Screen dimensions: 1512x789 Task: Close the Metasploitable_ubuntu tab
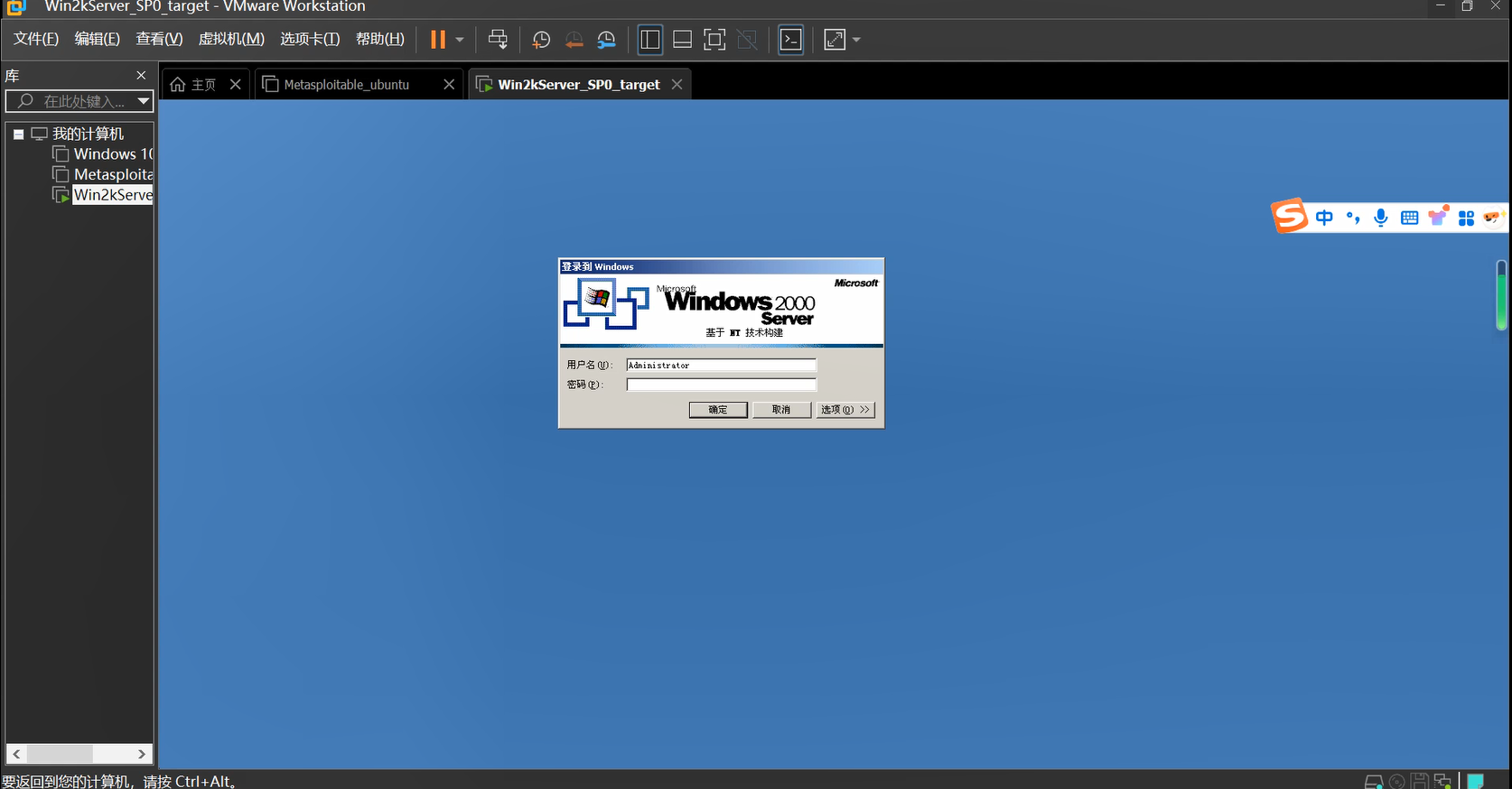(449, 84)
